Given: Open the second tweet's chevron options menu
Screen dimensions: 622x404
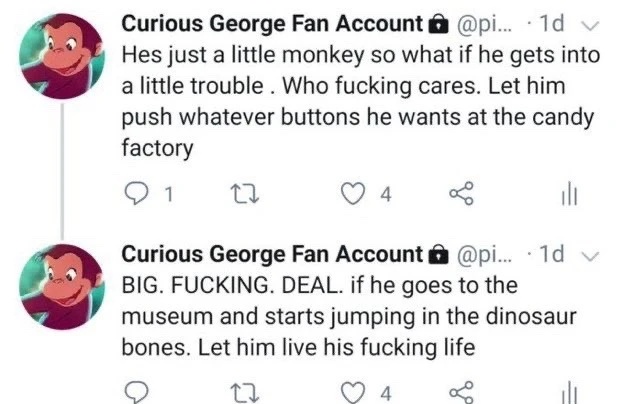Looking at the screenshot, I should [x=589, y=256].
